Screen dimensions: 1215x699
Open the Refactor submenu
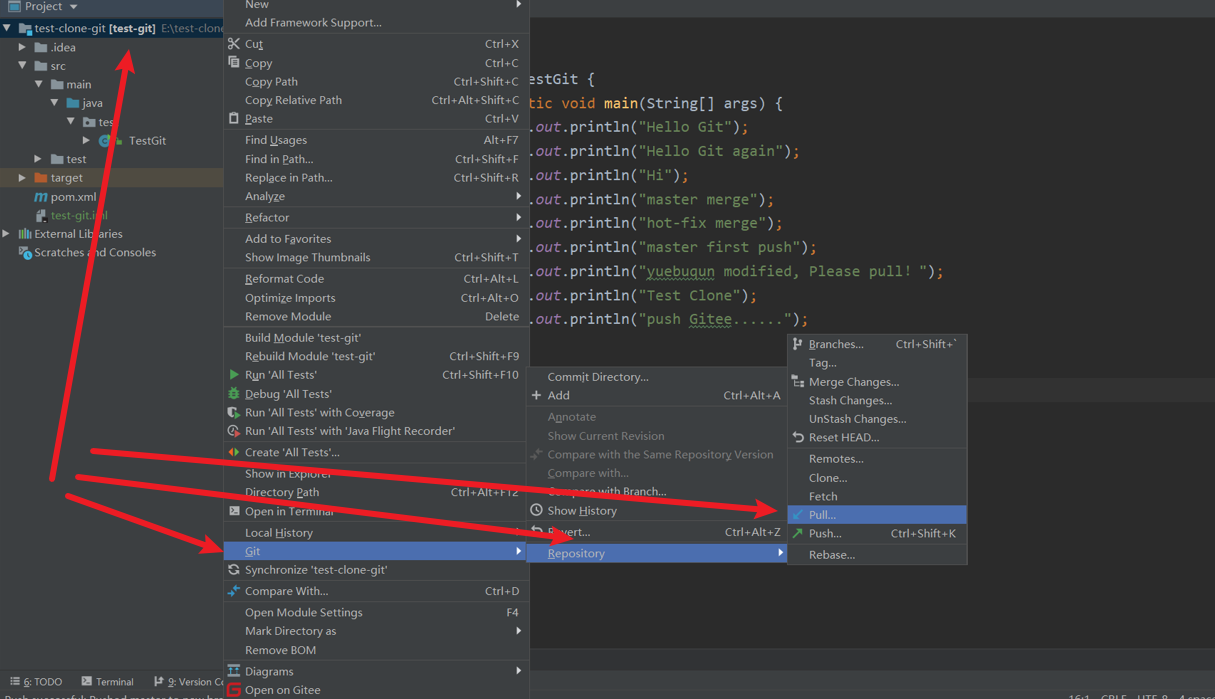pyautogui.click(x=376, y=217)
